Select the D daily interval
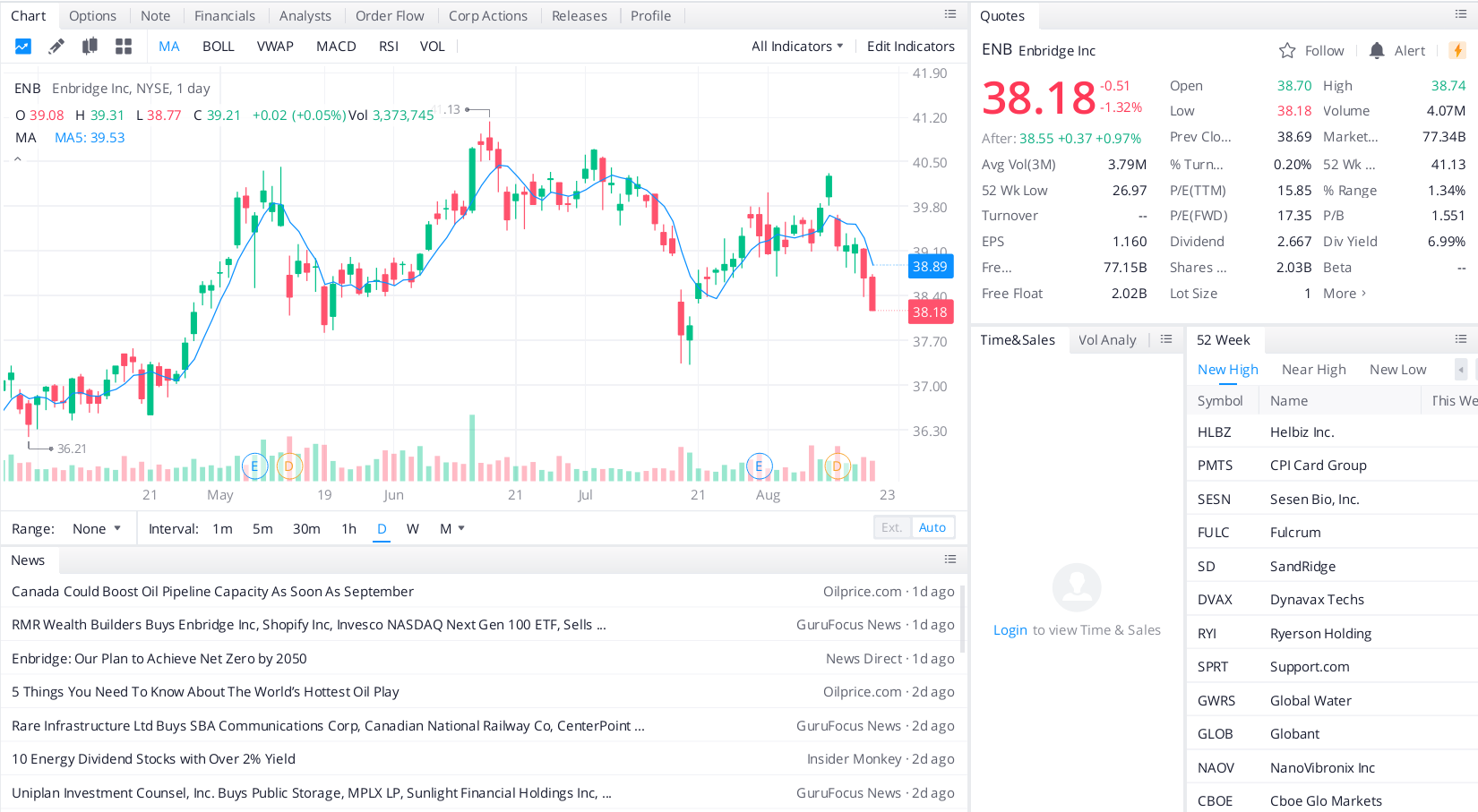This screenshot has width=1478, height=812. click(x=382, y=529)
